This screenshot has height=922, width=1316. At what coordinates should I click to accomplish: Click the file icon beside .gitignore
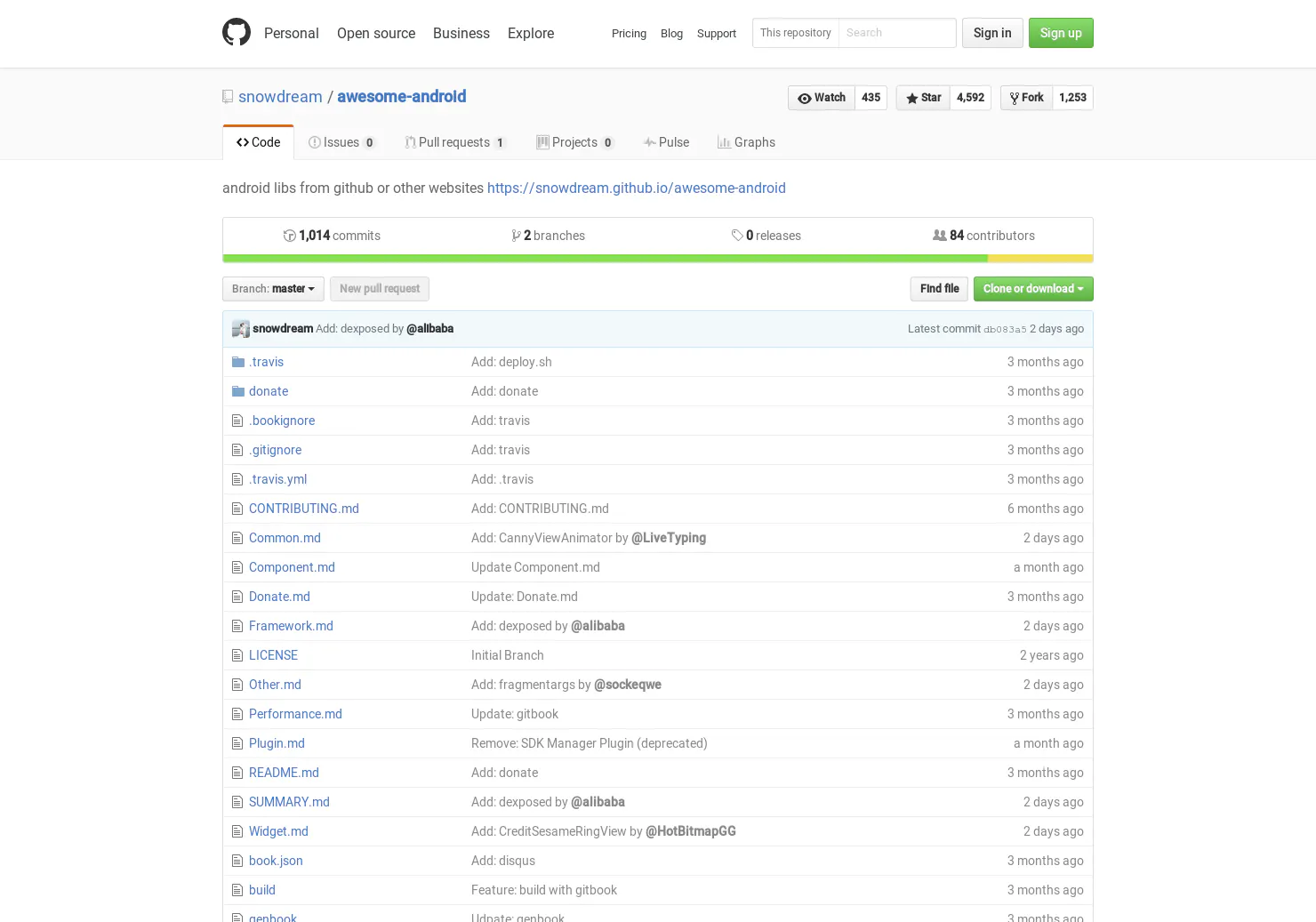point(237,450)
